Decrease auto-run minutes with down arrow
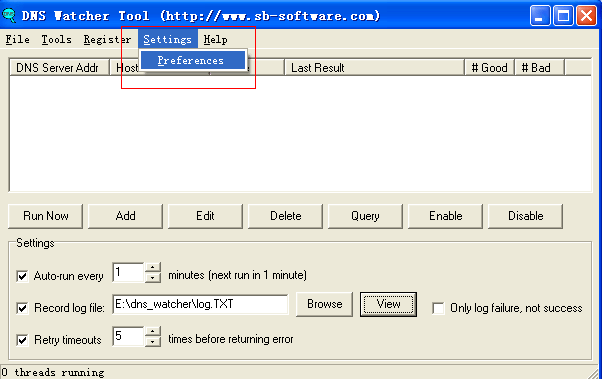602x379 pixels. click(153, 278)
